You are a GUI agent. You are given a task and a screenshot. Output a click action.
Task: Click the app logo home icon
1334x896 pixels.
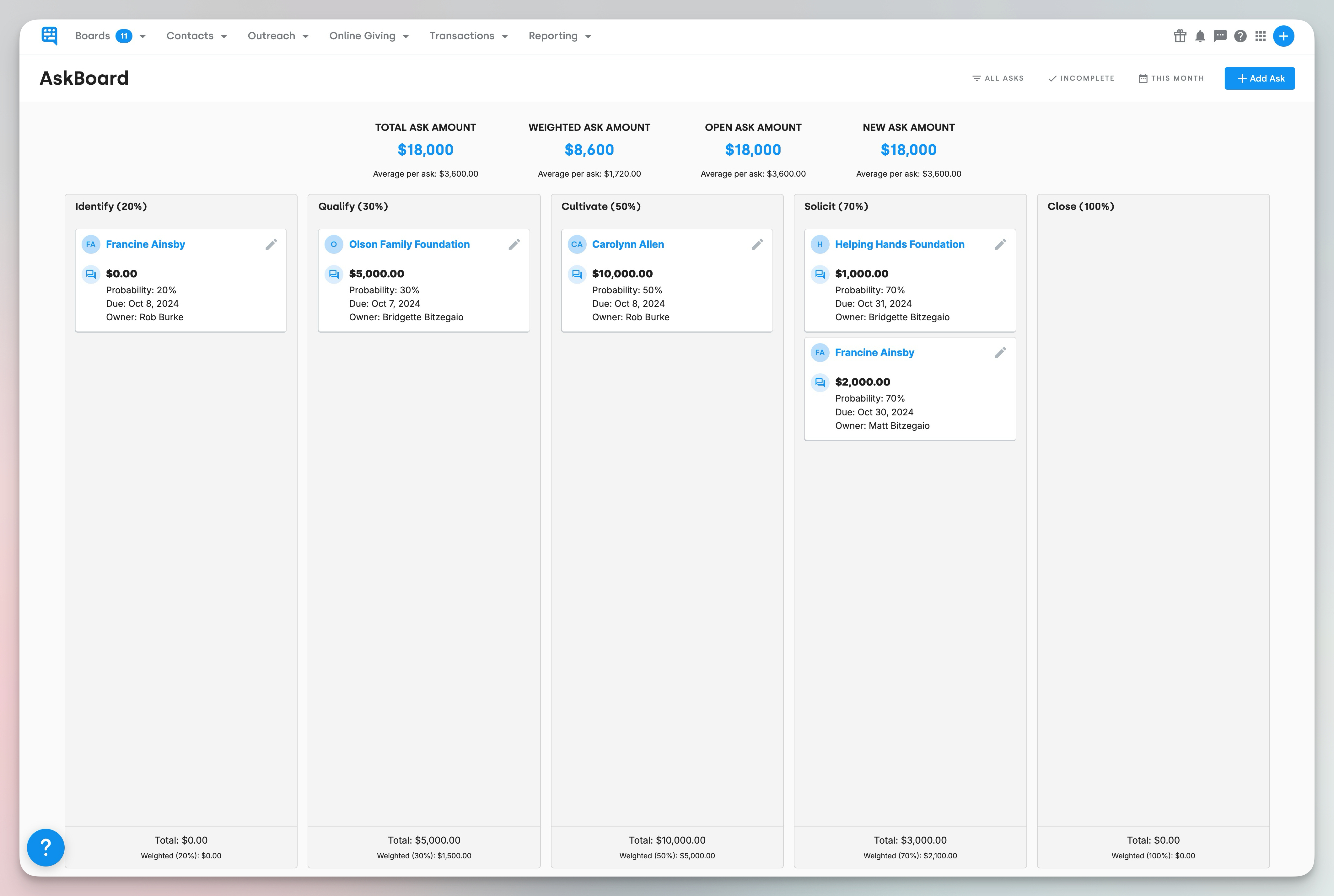(50, 35)
